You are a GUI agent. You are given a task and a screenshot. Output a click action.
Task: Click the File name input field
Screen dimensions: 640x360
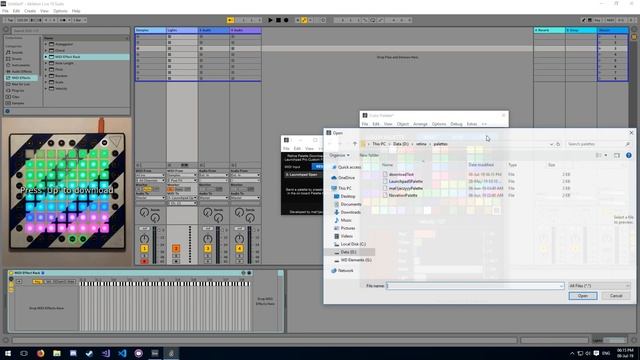click(x=475, y=286)
